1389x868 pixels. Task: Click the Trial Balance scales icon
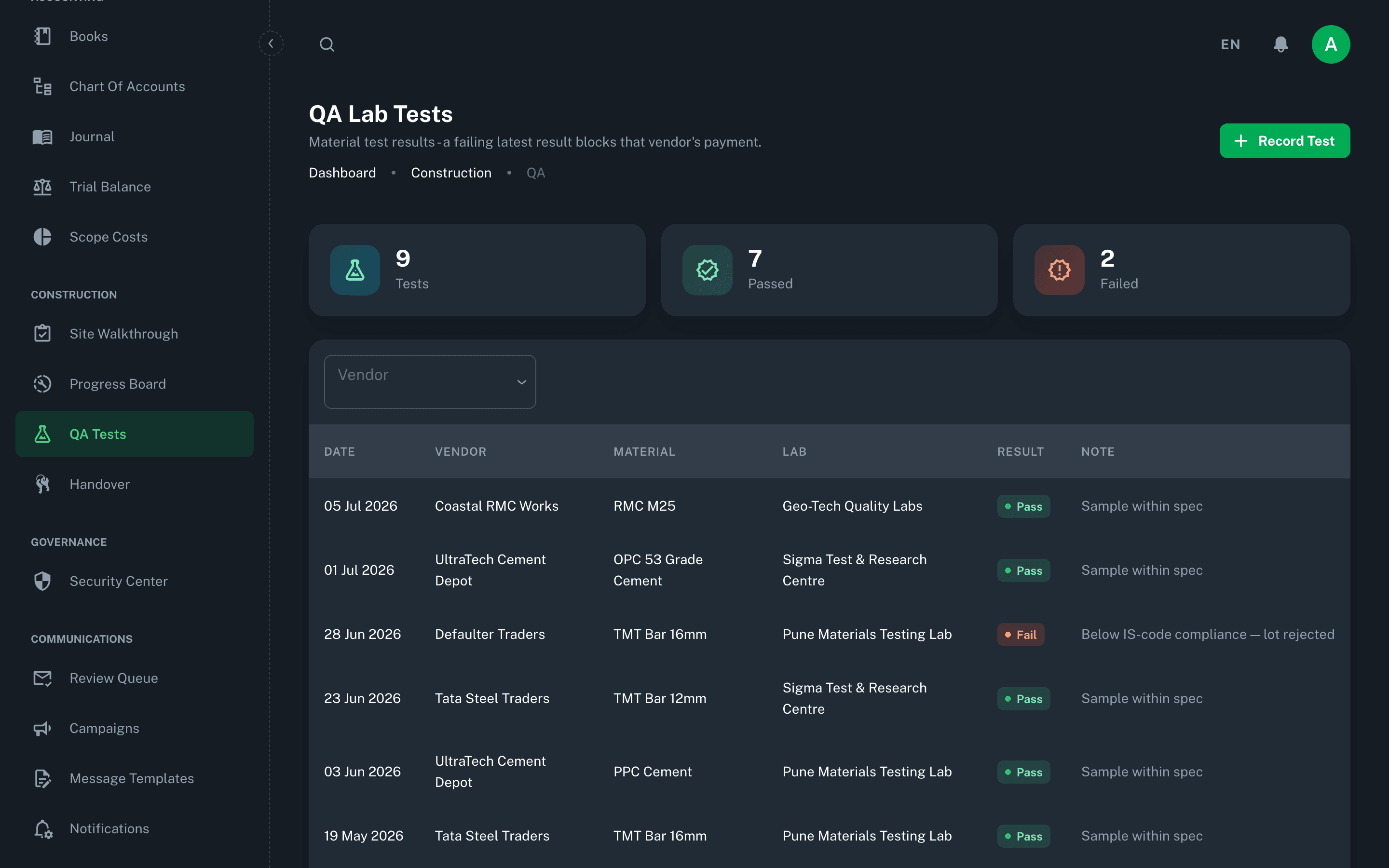click(x=42, y=187)
